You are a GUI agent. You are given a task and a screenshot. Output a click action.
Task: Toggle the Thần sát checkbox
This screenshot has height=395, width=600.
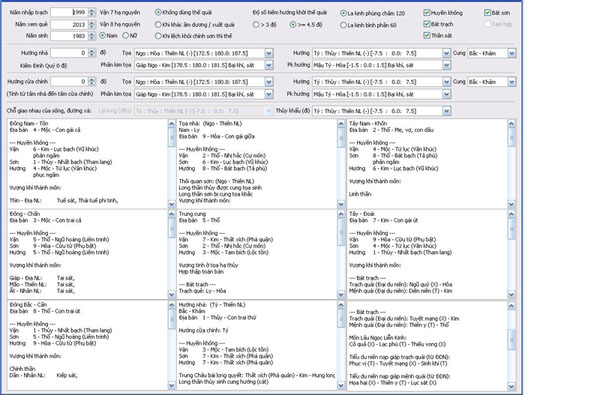(x=427, y=36)
